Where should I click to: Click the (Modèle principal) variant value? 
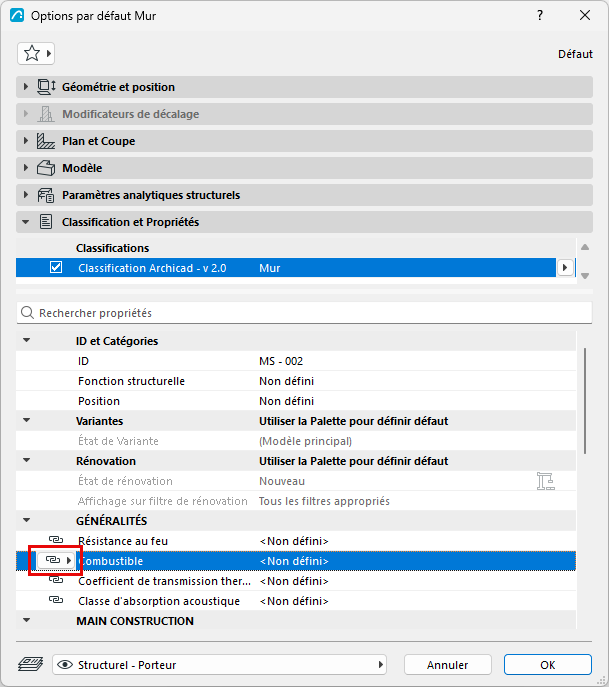point(305,441)
